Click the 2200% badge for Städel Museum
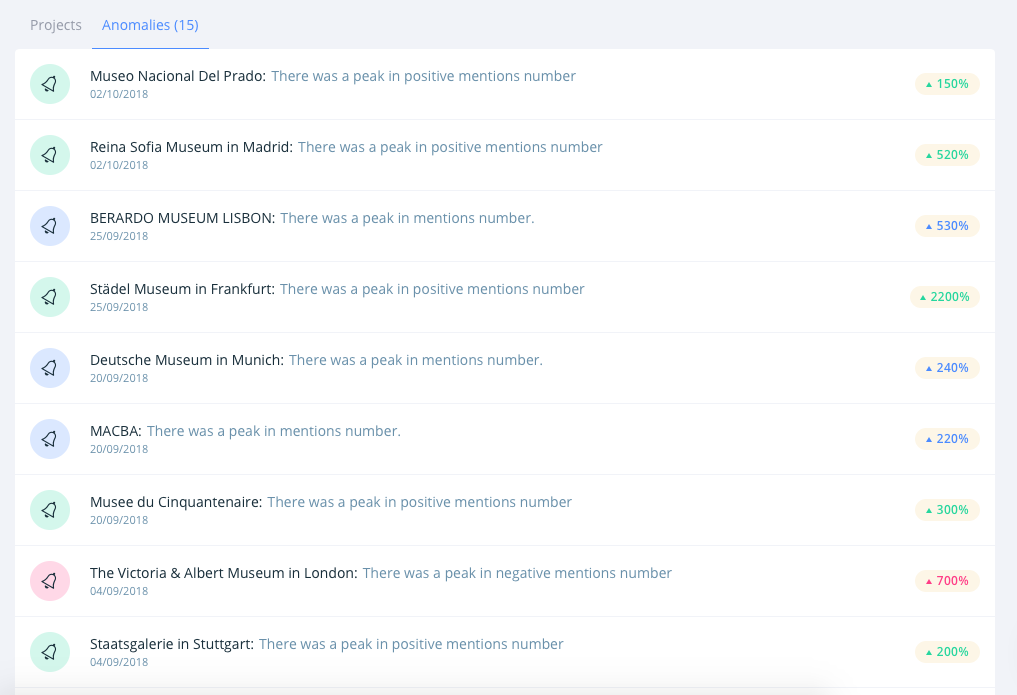 tap(945, 297)
